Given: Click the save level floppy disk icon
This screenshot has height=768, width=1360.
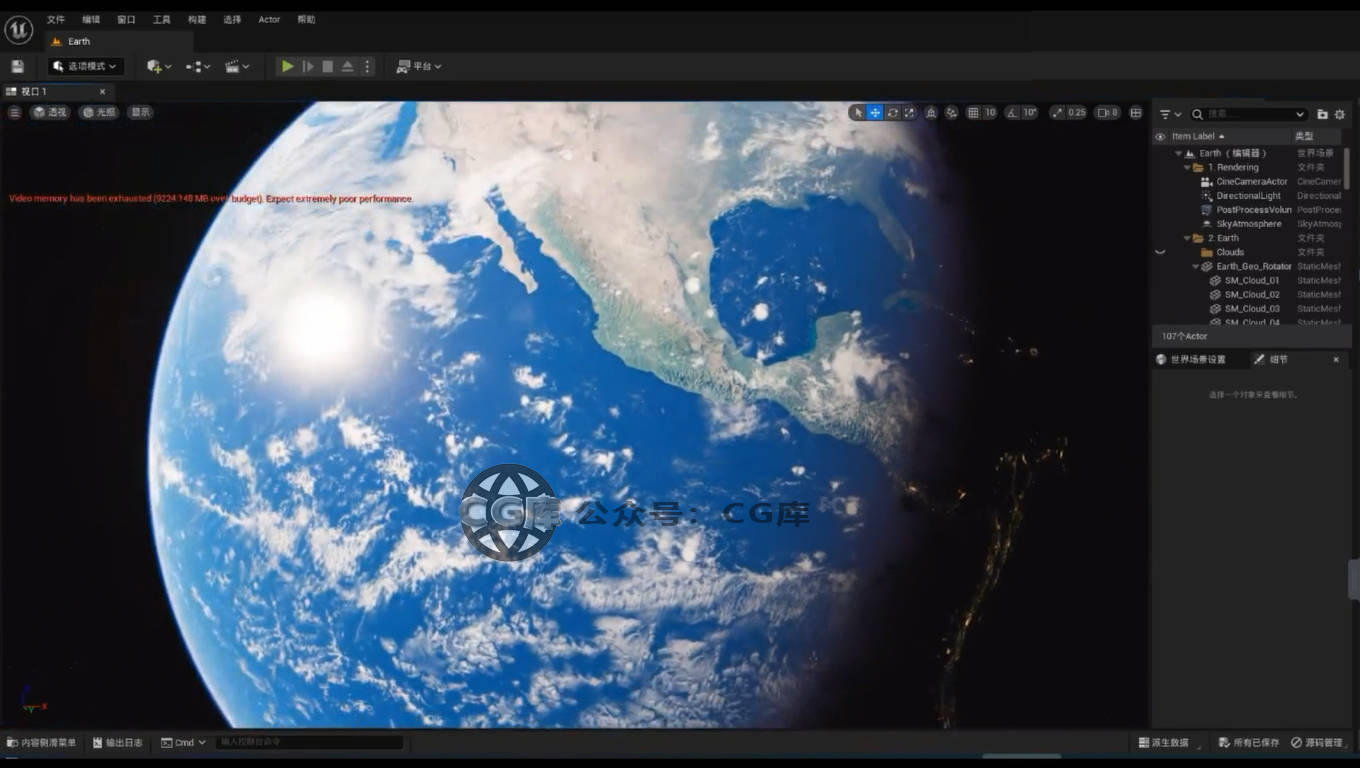Looking at the screenshot, I should point(17,66).
